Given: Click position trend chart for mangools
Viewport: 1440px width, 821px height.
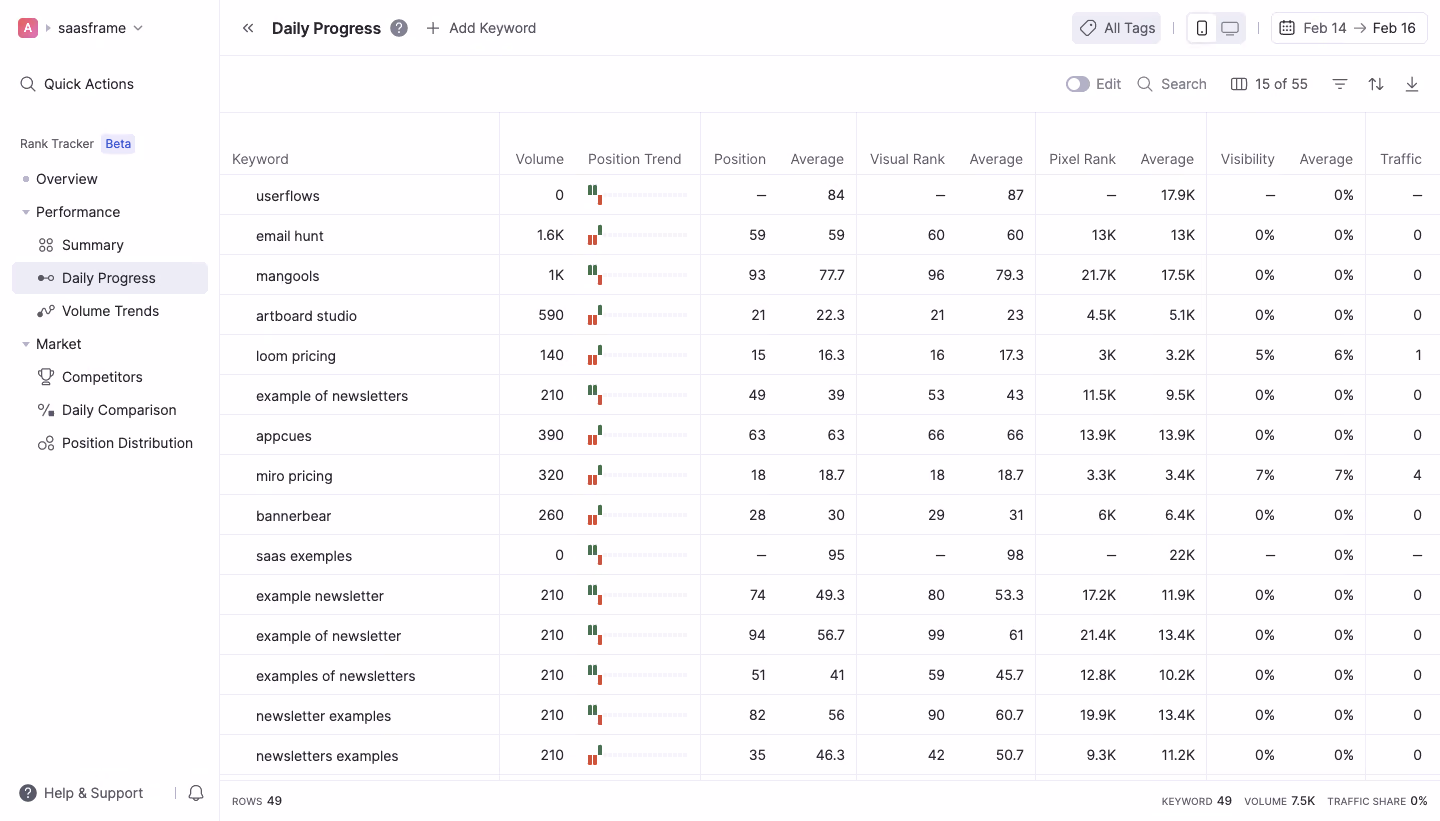Looking at the screenshot, I should point(637,275).
